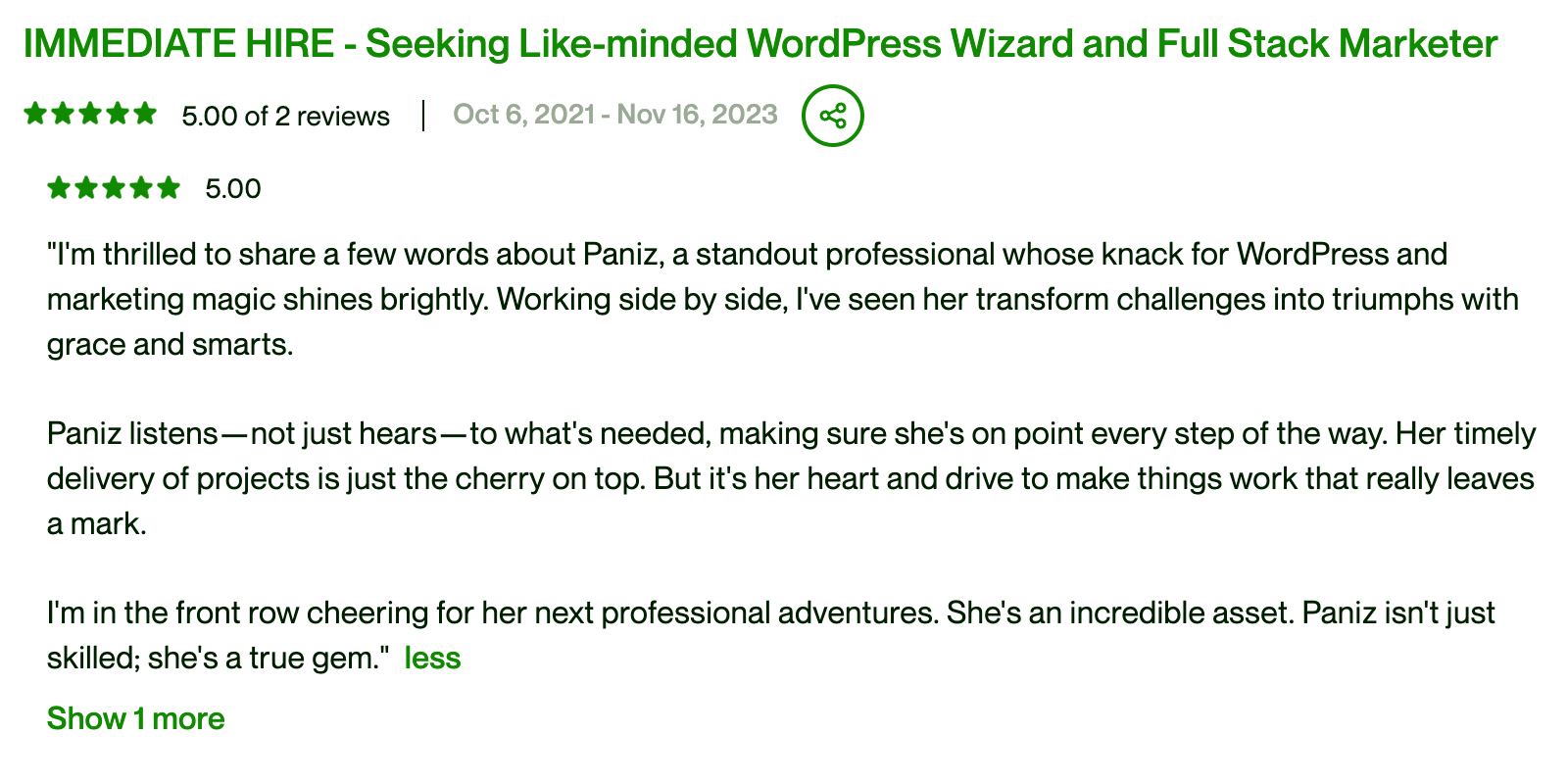Image resolution: width=1568 pixels, height=784 pixels.
Task: Expand hidden reviews with "Show 1 more"
Action: click(136, 718)
